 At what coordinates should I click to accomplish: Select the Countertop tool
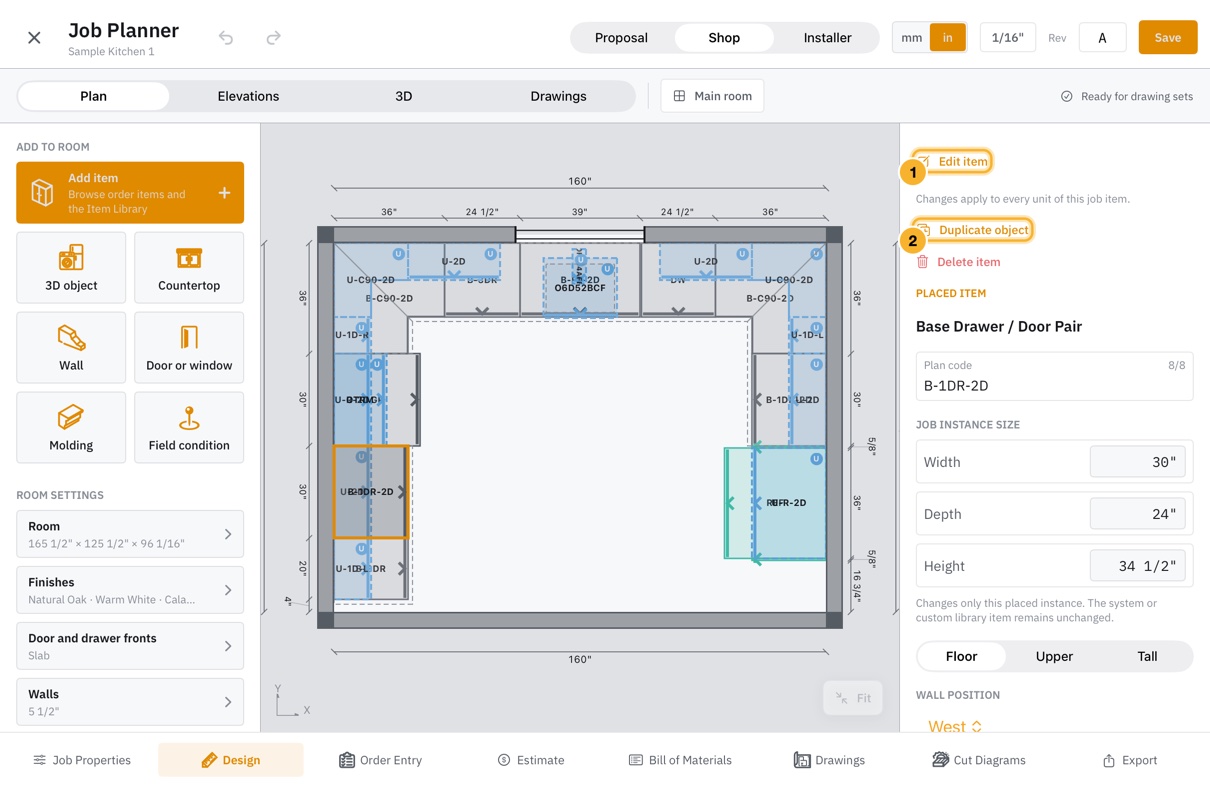coord(189,268)
